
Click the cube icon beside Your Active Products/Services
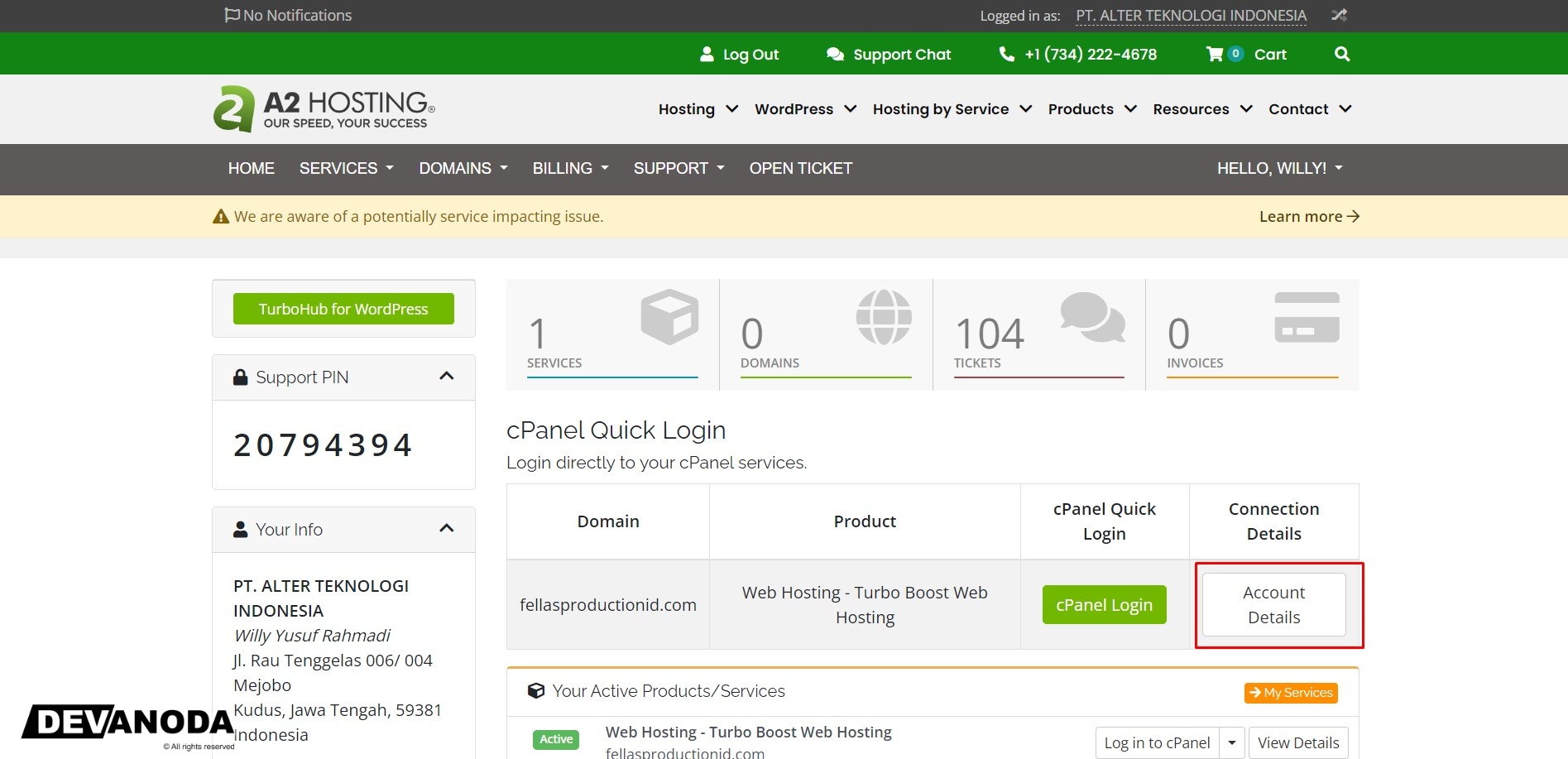(x=536, y=690)
